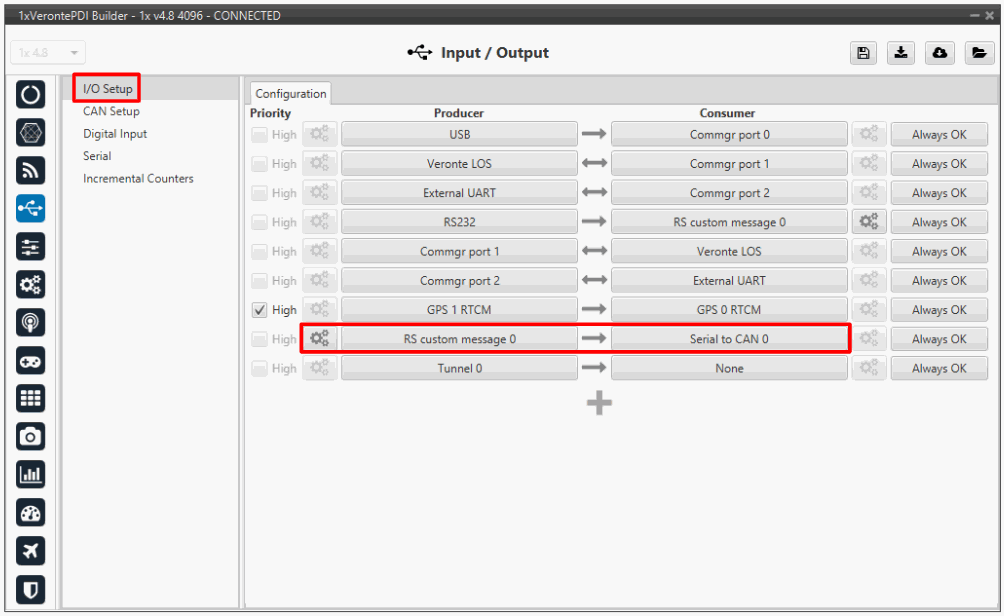Uncheck the High priority box for GPS 1 RTCM
1004x616 pixels.
(x=260, y=310)
